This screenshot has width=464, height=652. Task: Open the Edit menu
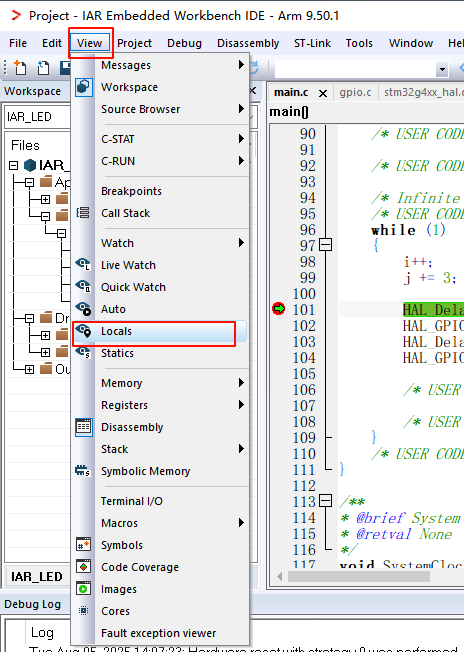pyautogui.click(x=52, y=43)
